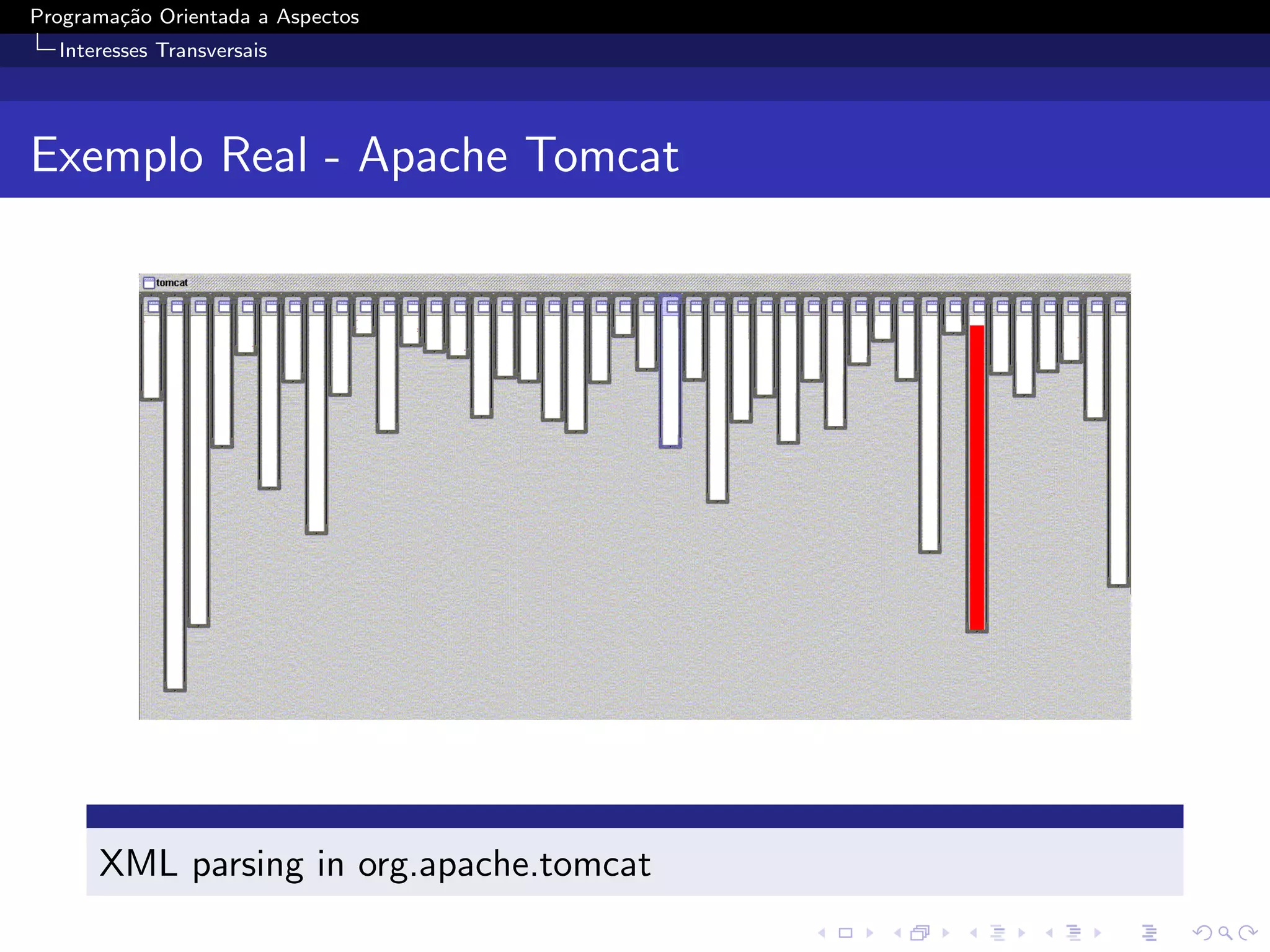Go to next section arrow
The image size is (1270, 952).
click(1098, 933)
